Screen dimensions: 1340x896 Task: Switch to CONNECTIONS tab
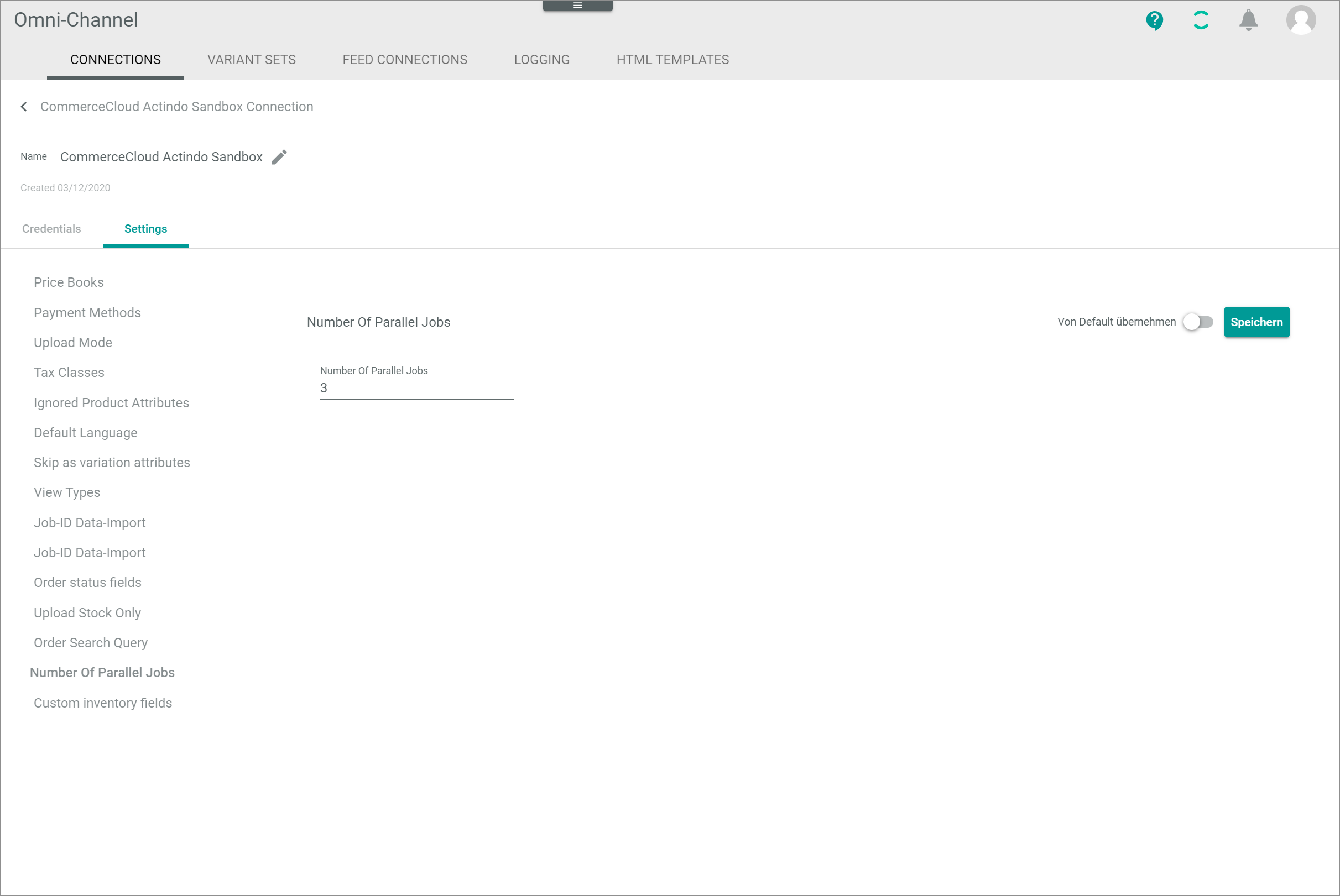(x=116, y=60)
